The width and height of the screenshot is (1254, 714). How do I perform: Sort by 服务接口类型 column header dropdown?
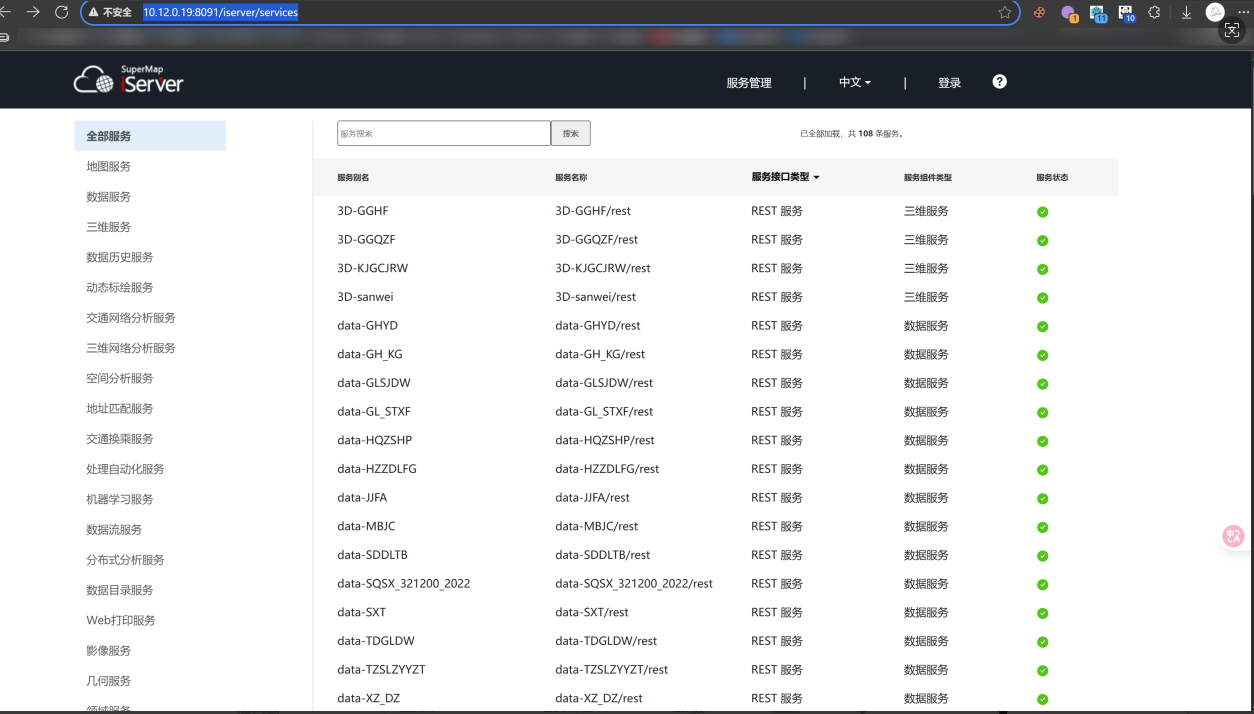(785, 177)
